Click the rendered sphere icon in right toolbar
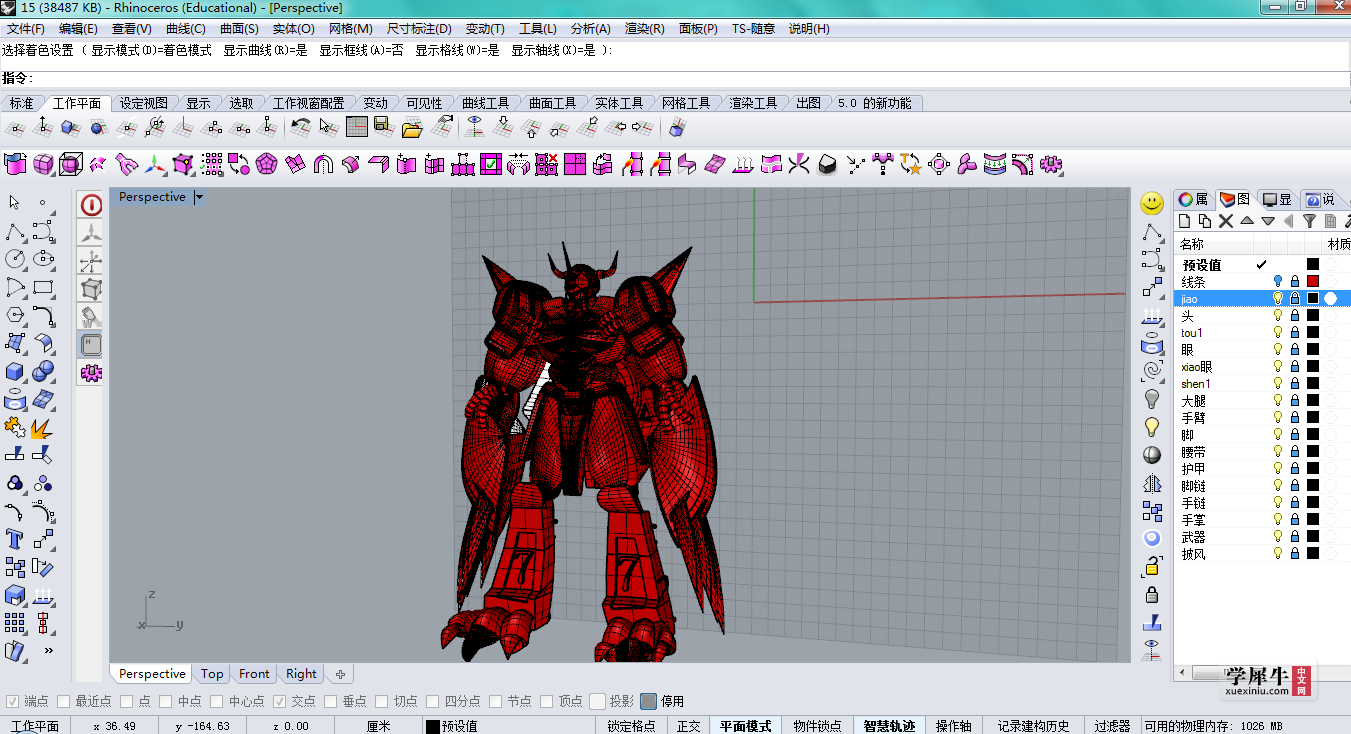The image size is (1351, 734). pos(1152,455)
